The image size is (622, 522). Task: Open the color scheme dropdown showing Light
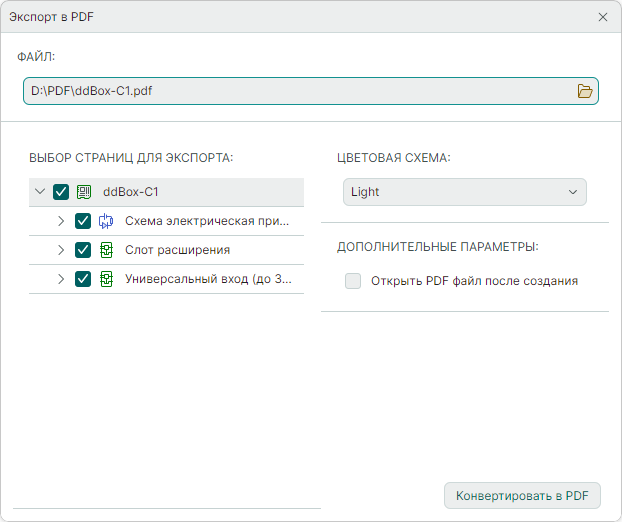[464, 192]
